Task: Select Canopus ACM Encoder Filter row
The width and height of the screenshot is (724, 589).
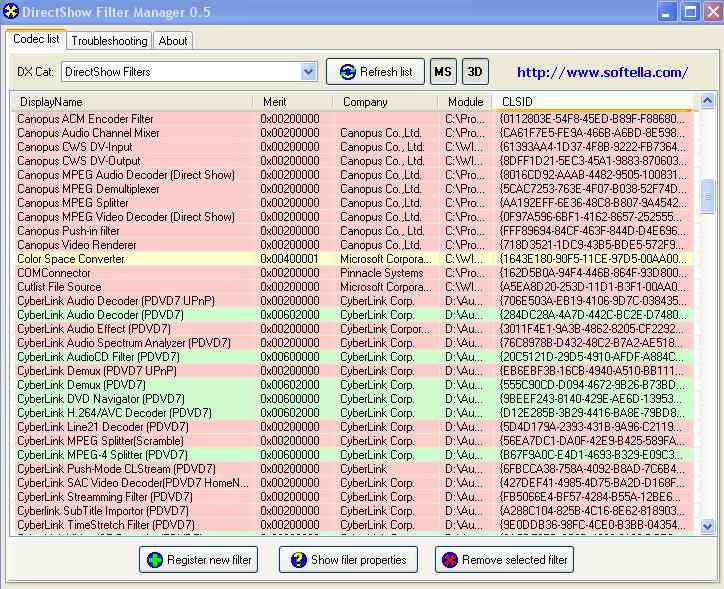Action: 352,119
